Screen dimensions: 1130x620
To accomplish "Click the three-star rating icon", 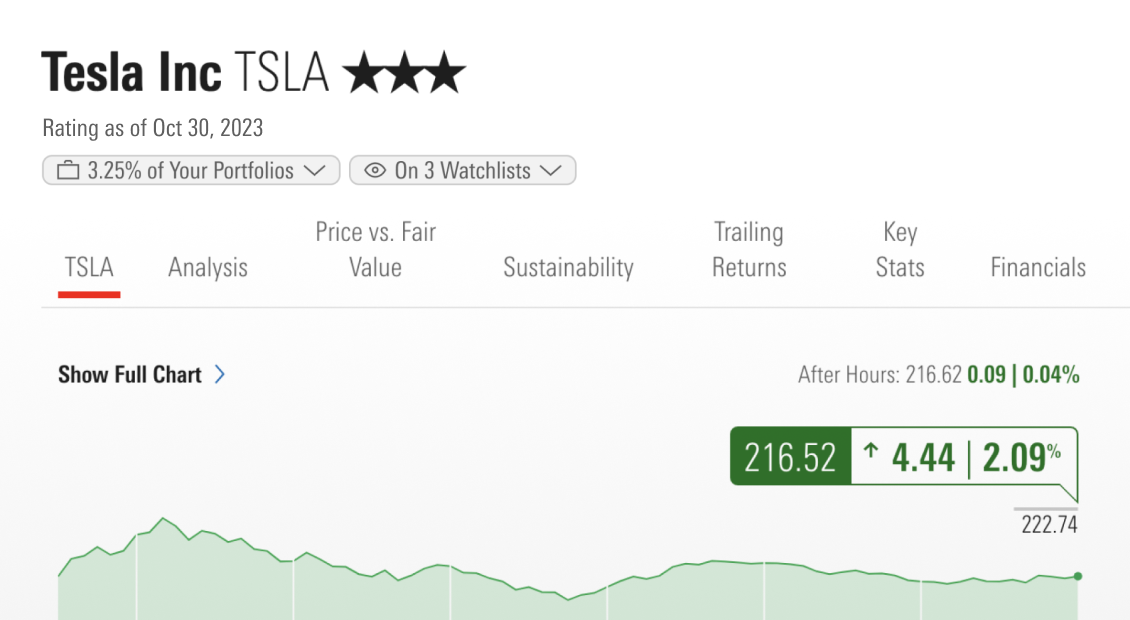I will click(x=404, y=74).
